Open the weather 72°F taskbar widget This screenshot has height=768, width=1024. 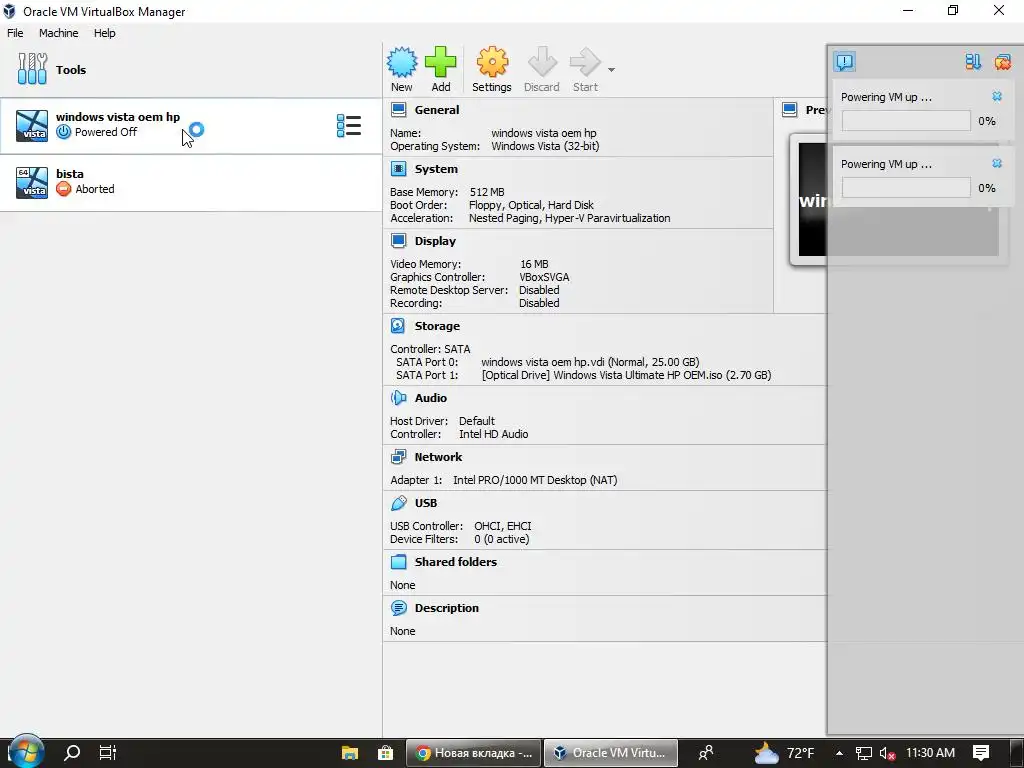click(x=784, y=753)
